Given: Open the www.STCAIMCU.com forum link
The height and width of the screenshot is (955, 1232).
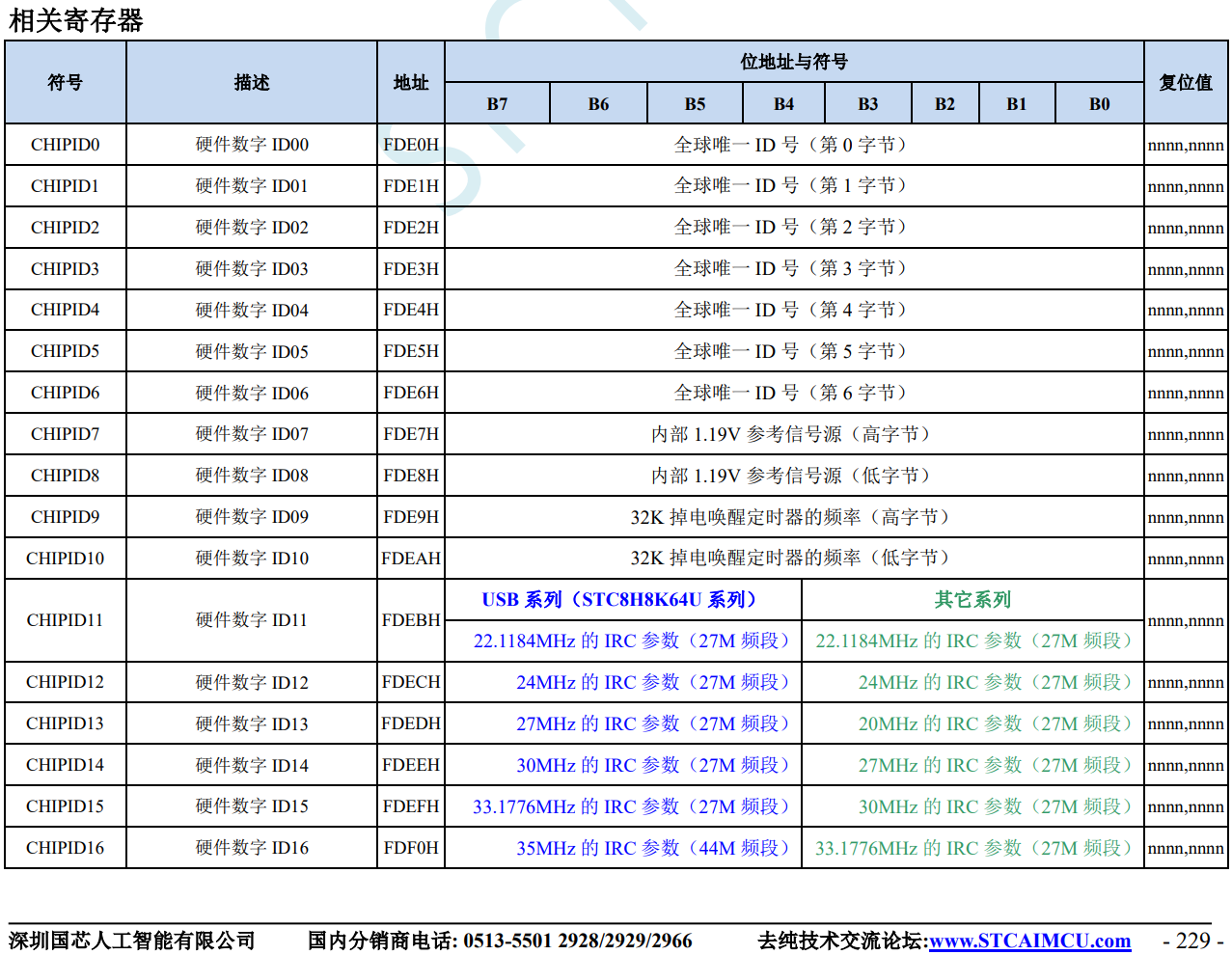Looking at the screenshot, I should tap(1029, 941).
